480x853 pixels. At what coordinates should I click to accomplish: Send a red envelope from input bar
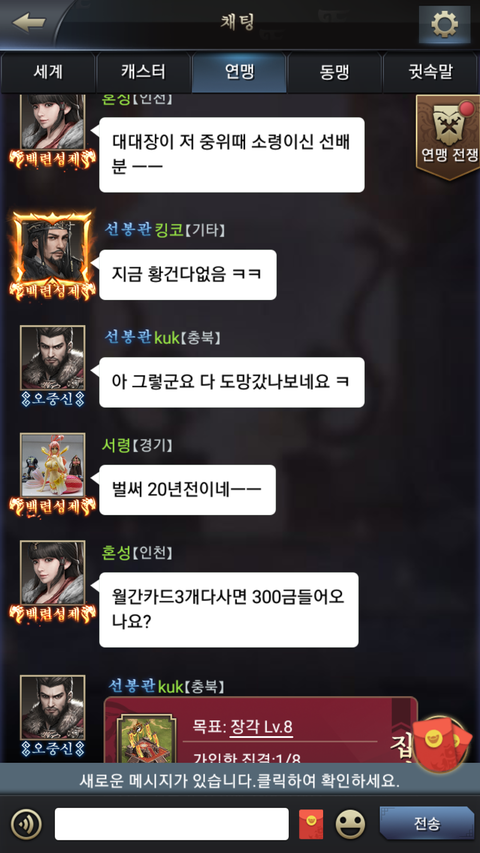coord(311,824)
